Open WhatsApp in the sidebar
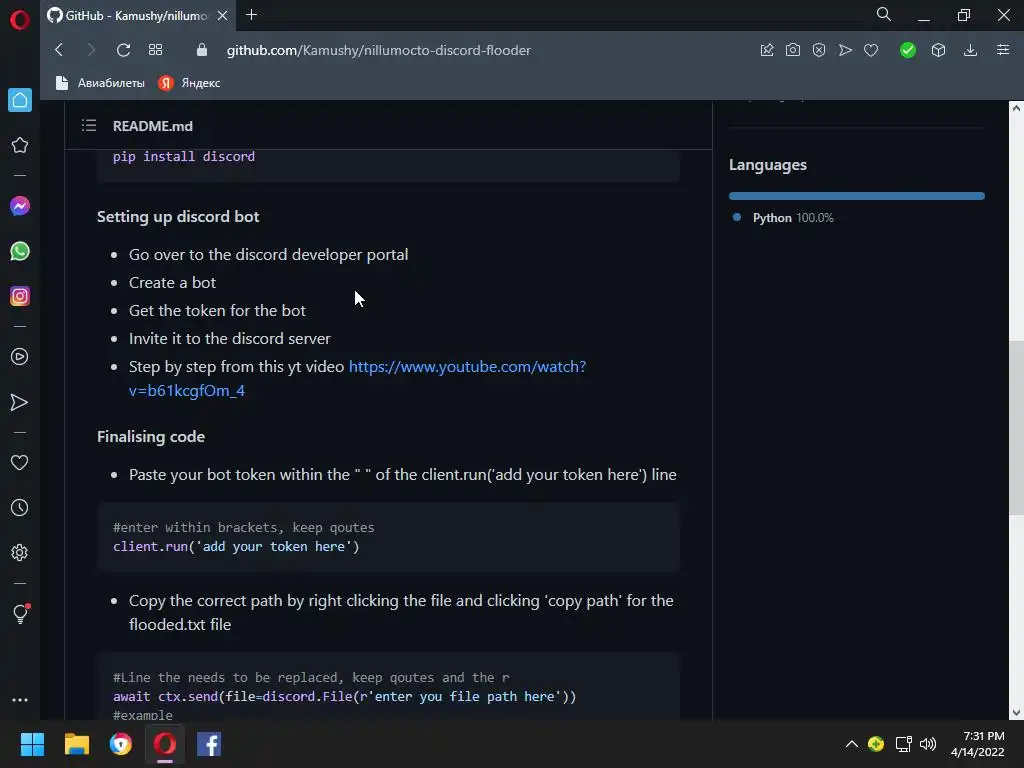Screen dimensions: 1024x768 tap(20, 251)
